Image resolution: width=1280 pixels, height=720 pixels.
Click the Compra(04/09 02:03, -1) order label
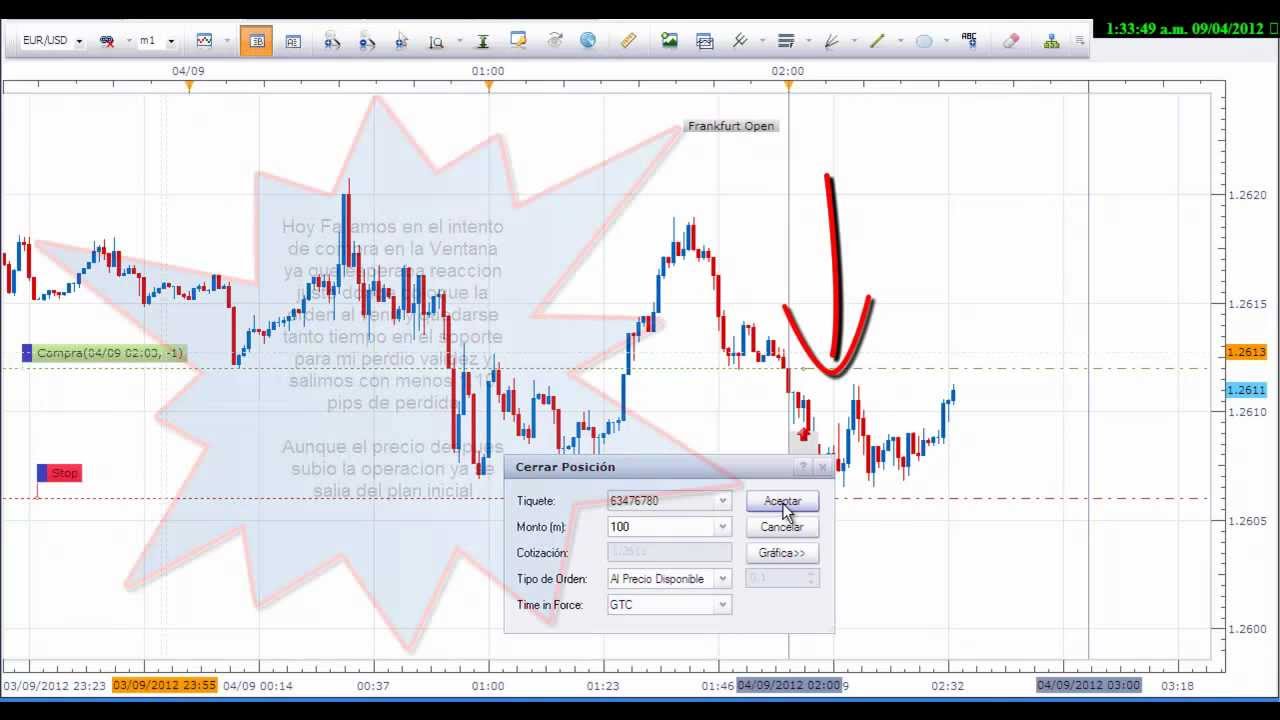[103, 353]
